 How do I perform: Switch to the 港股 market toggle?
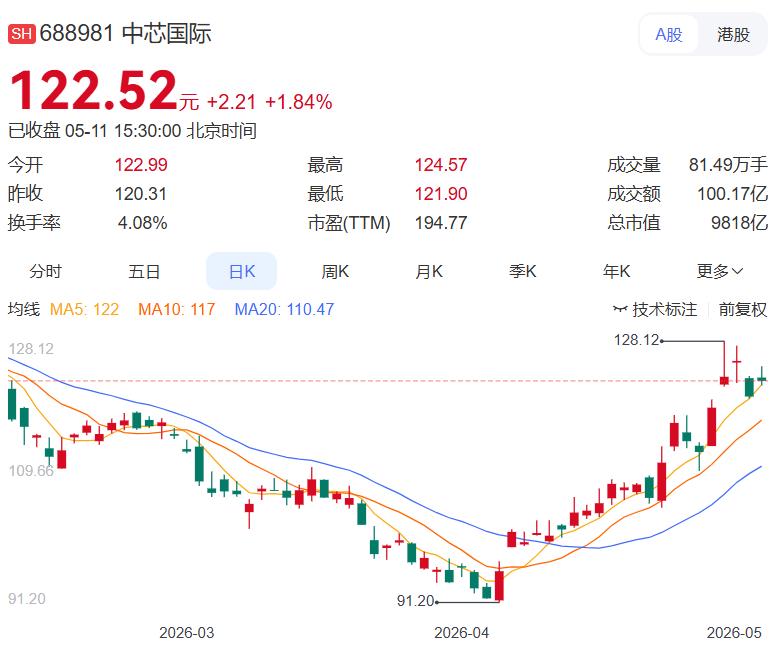click(x=733, y=34)
